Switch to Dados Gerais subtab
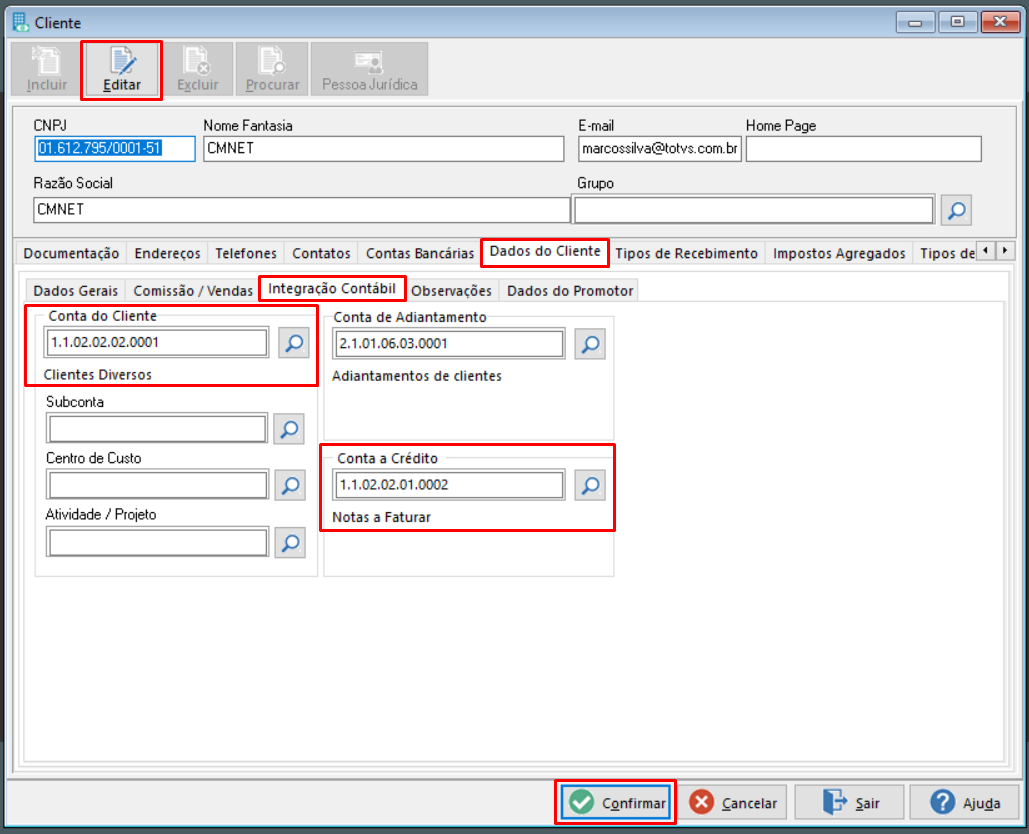Image resolution: width=1029 pixels, height=834 pixels. 75,291
